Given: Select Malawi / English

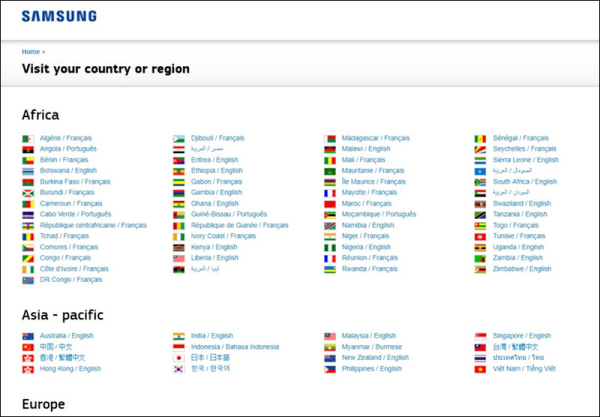Looking at the screenshot, I should [366, 149].
